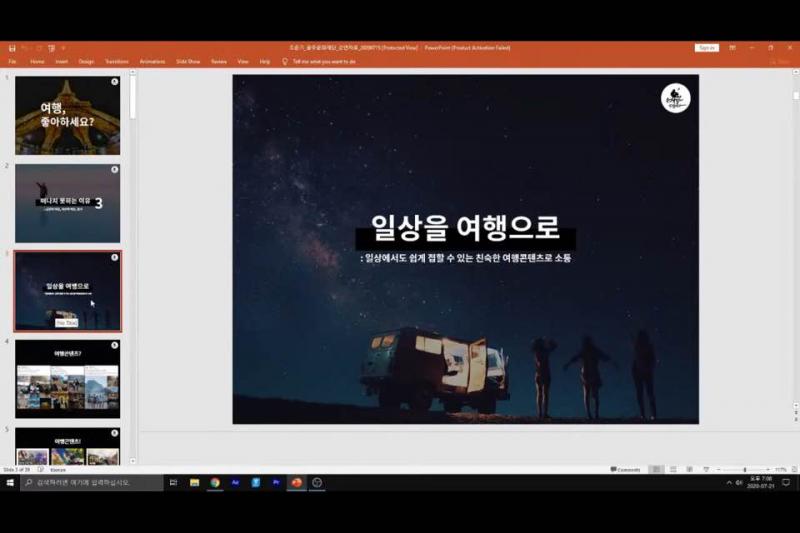Click editing area scrollbar up arrow
Image resolution: width=800 pixels, height=533 pixels.
pyautogui.click(x=796, y=72)
